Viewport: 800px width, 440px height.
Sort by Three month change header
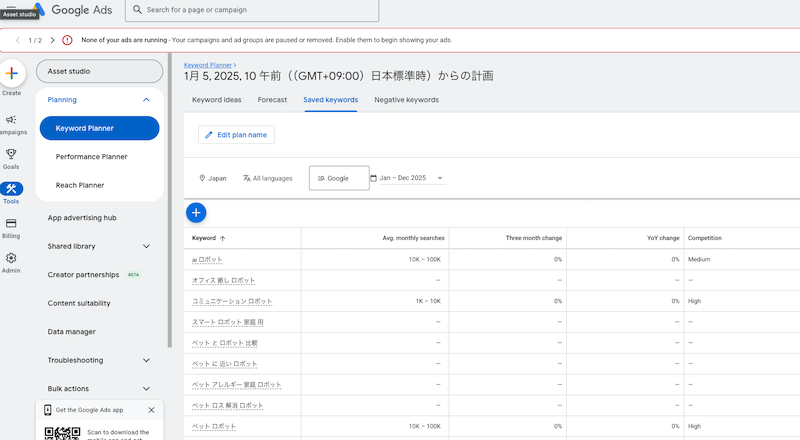coord(534,238)
